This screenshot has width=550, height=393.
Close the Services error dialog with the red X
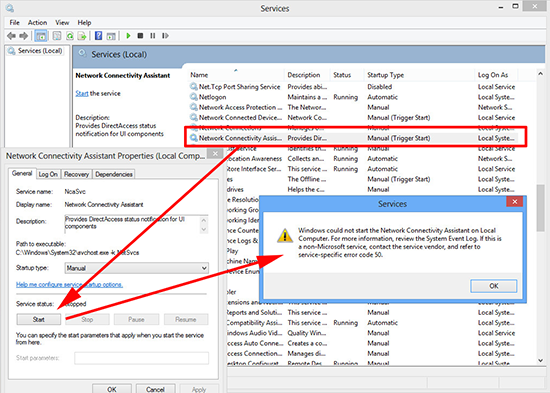[515, 201]
